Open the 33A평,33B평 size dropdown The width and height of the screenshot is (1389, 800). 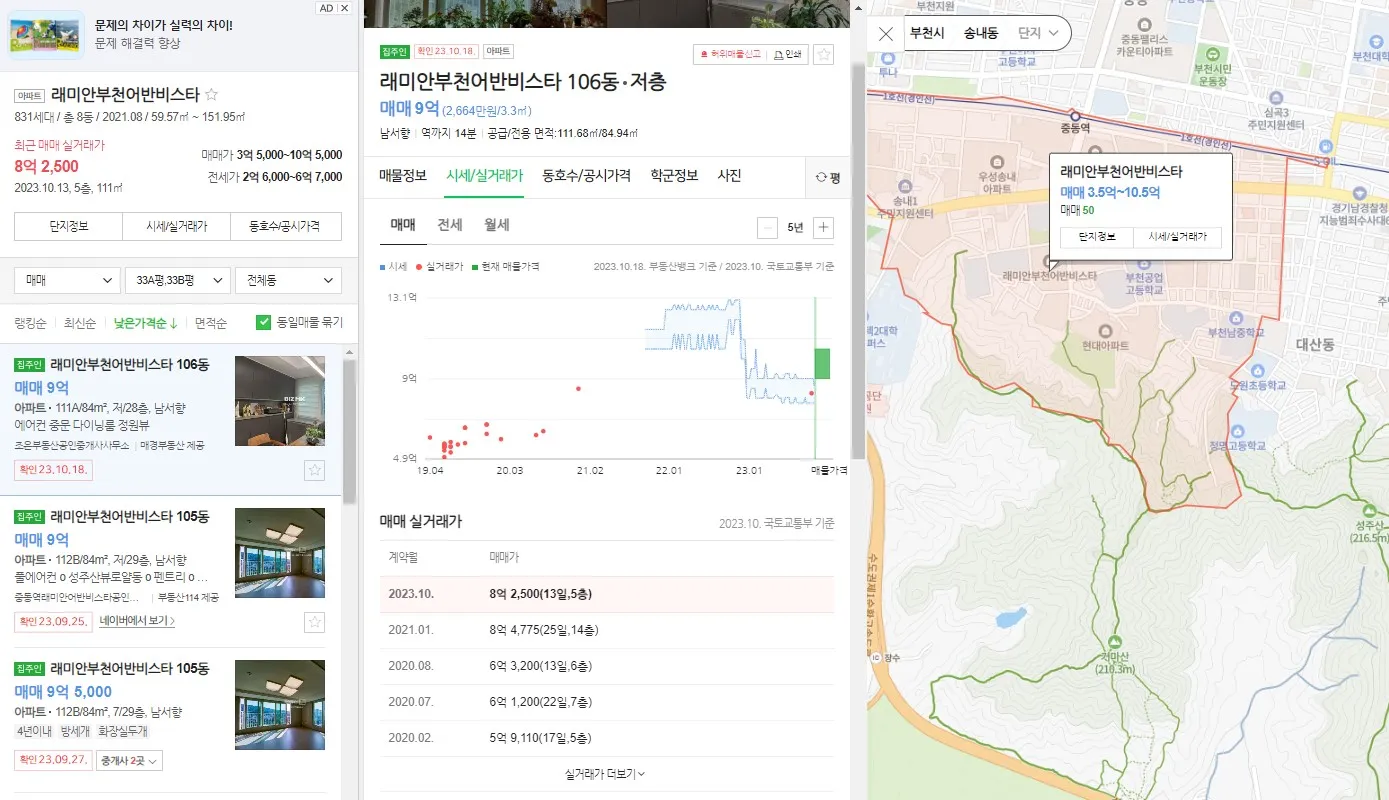click(178, 281)
